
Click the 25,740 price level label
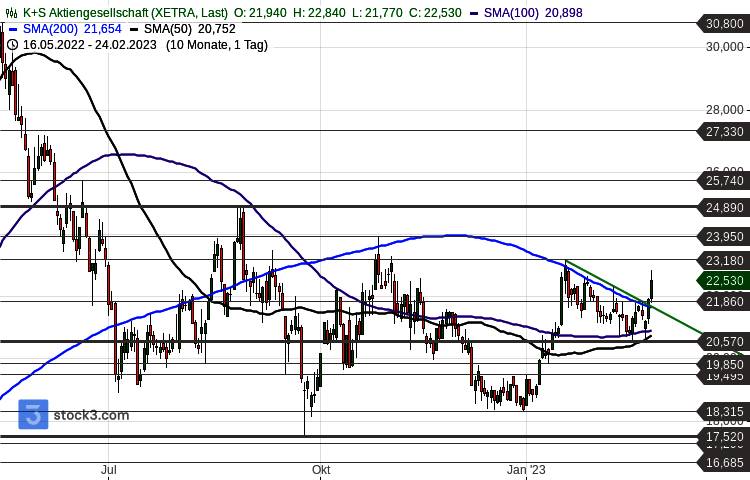coord(724,181)
